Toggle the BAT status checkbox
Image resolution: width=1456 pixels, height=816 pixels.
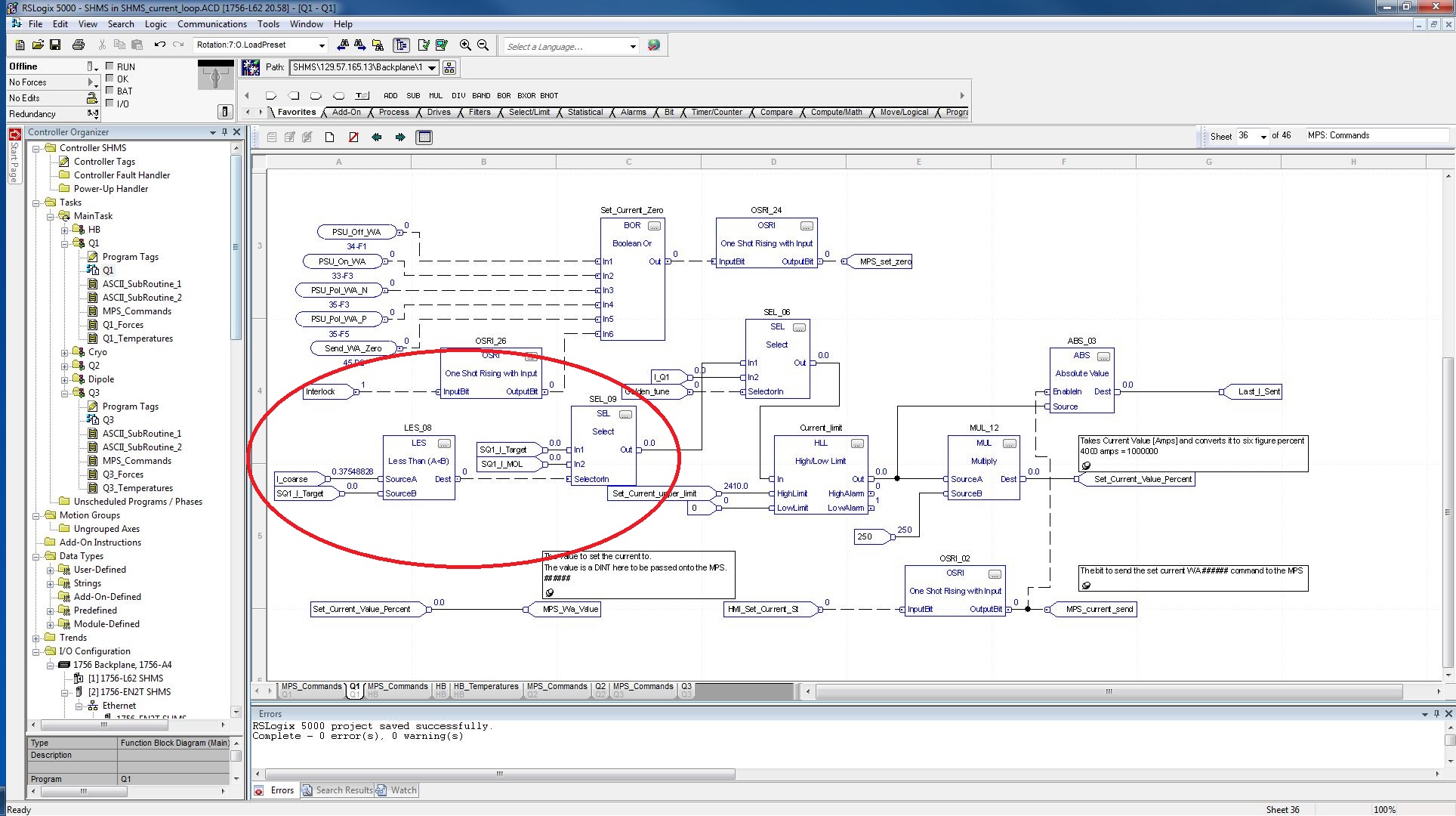[x=110, y=91]
